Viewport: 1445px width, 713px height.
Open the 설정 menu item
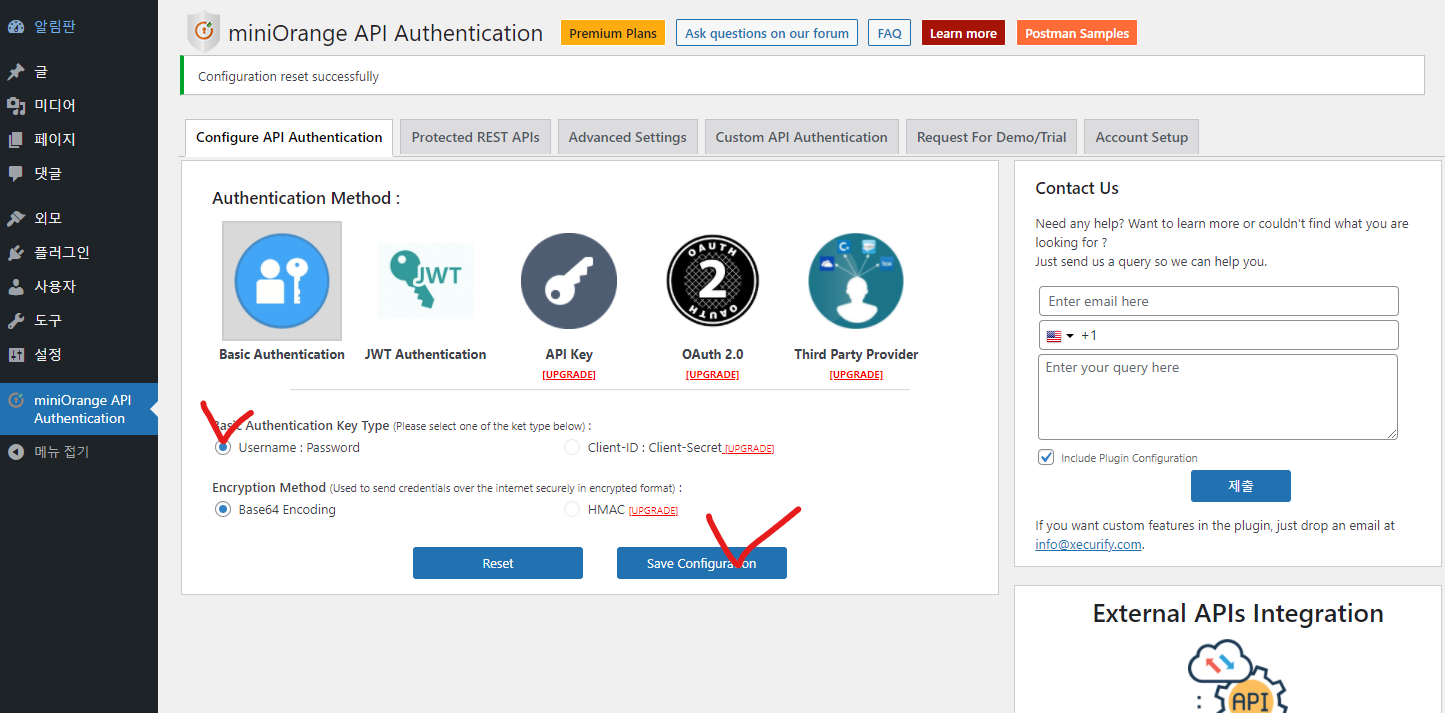pos(79,355)
